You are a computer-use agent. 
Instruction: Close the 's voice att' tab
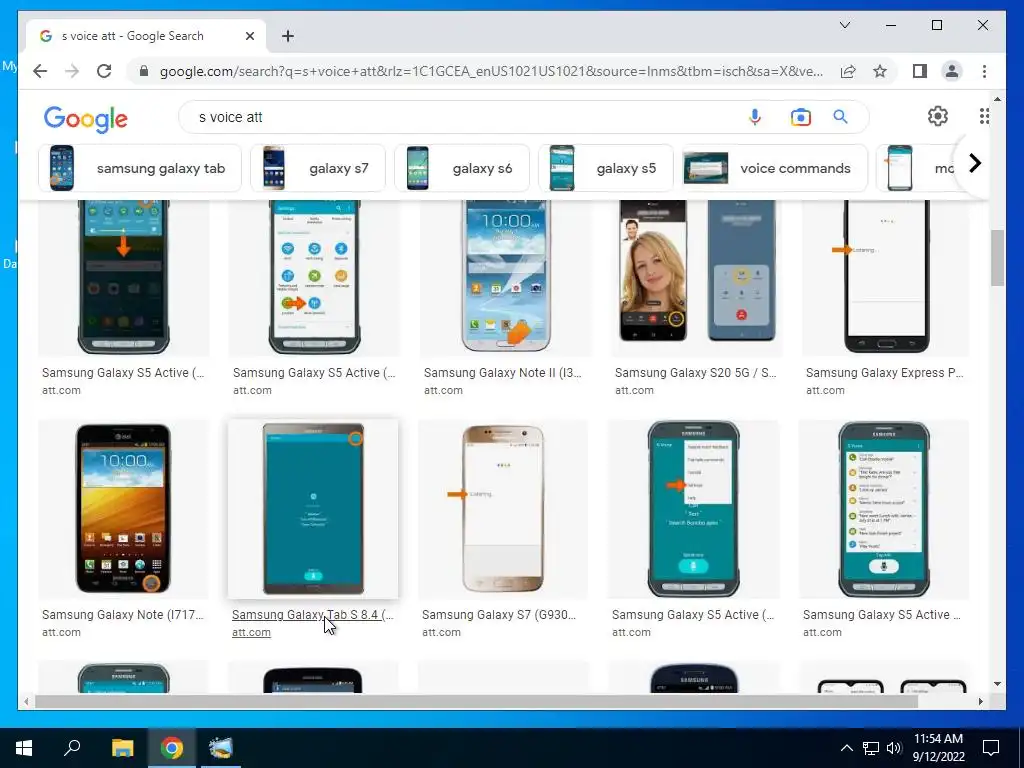click(x=249, y=36)
